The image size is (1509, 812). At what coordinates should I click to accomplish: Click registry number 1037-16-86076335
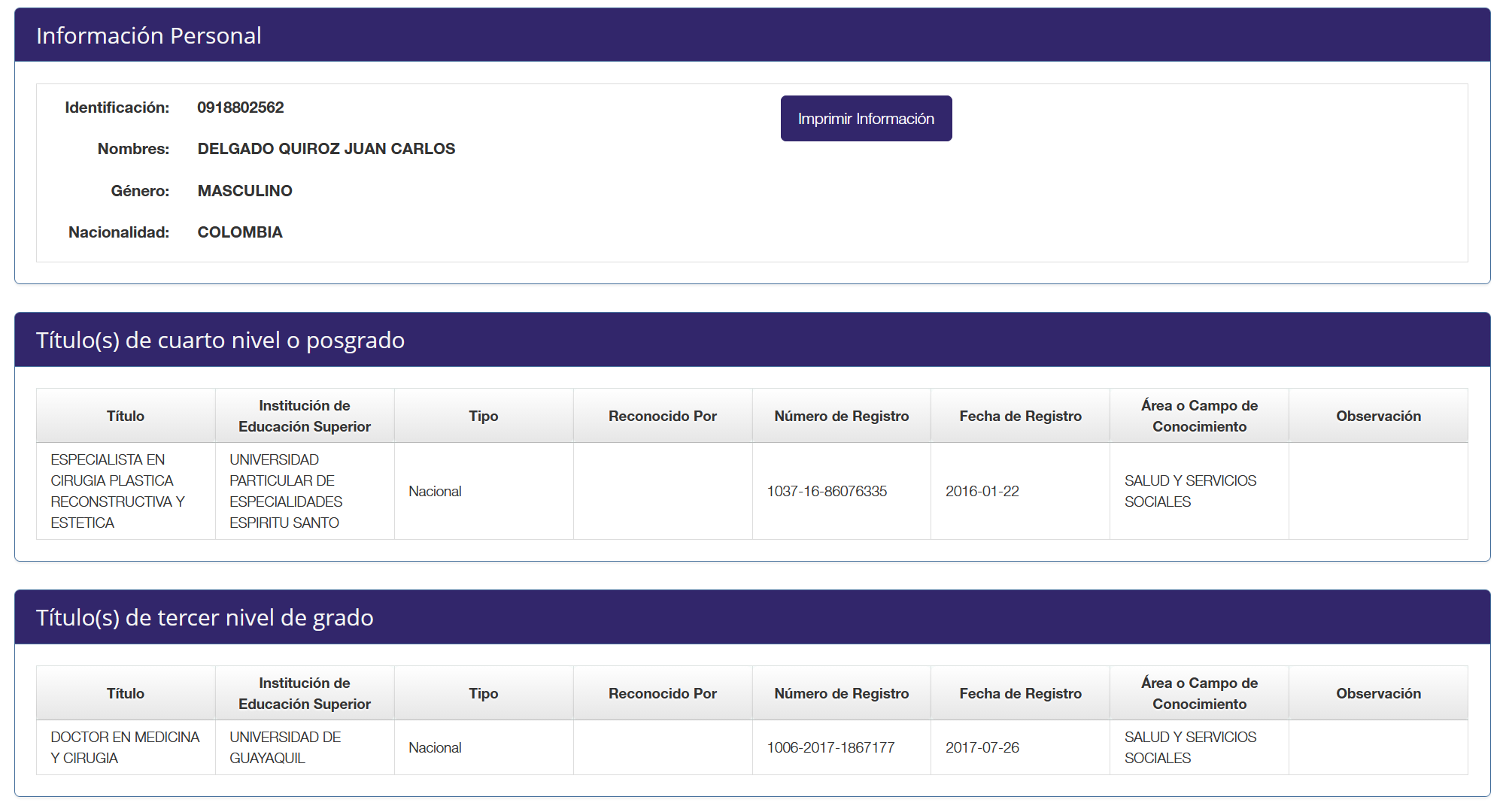pos(827,491)
